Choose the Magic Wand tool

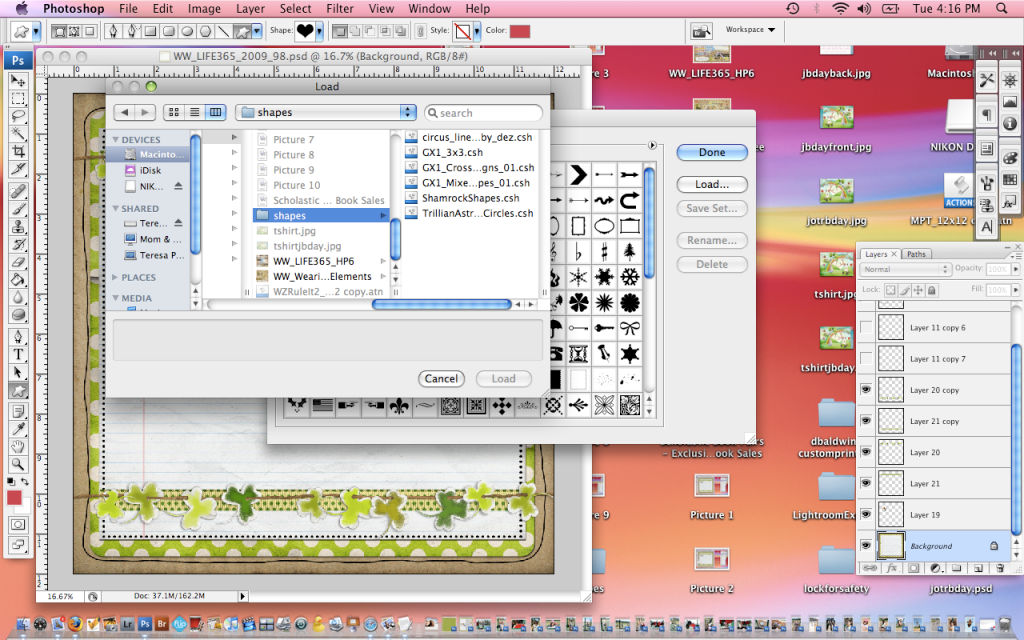coord(18,134)
